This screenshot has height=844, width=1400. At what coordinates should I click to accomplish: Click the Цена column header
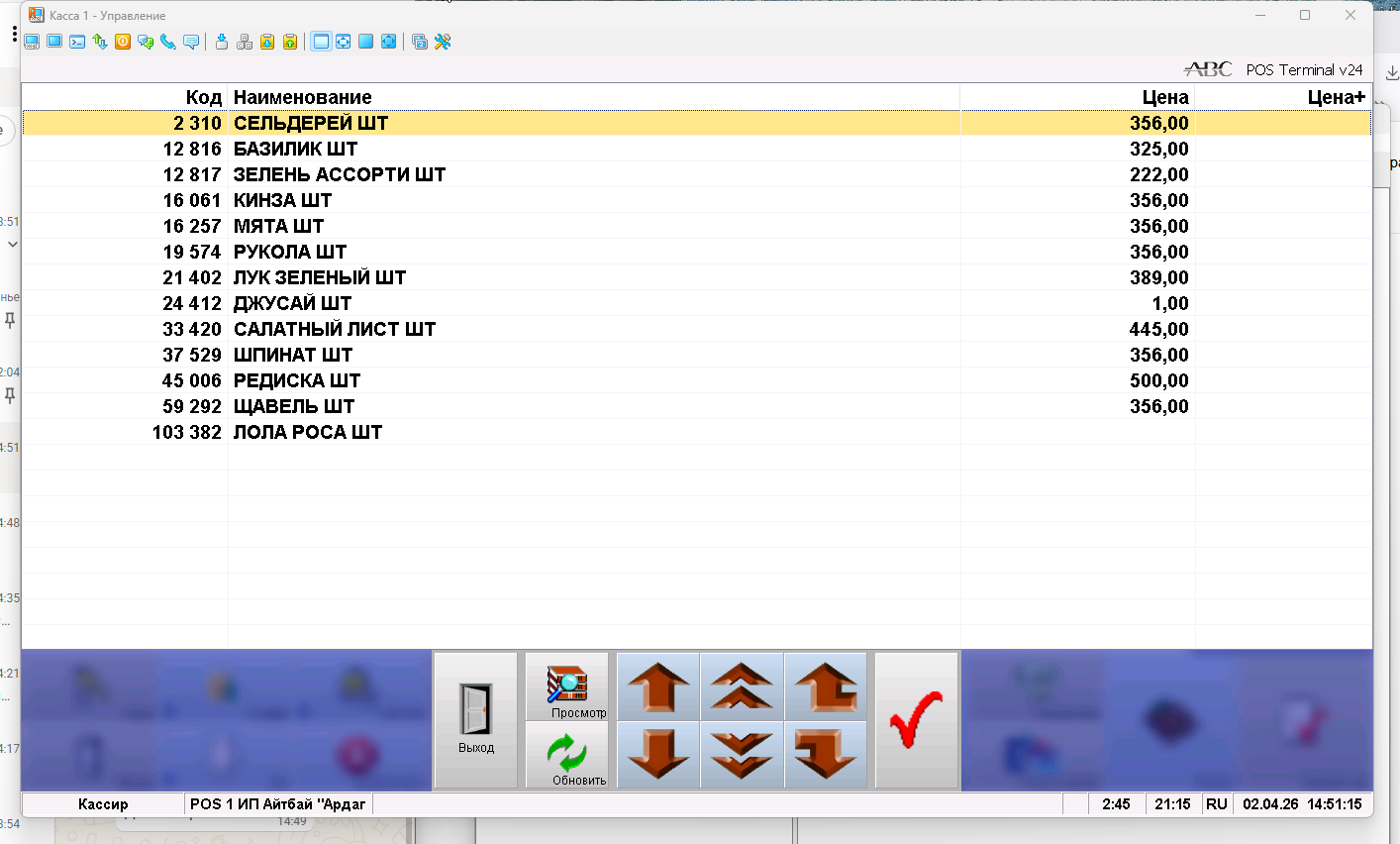pyautogui.click(x=1078, y=97)
